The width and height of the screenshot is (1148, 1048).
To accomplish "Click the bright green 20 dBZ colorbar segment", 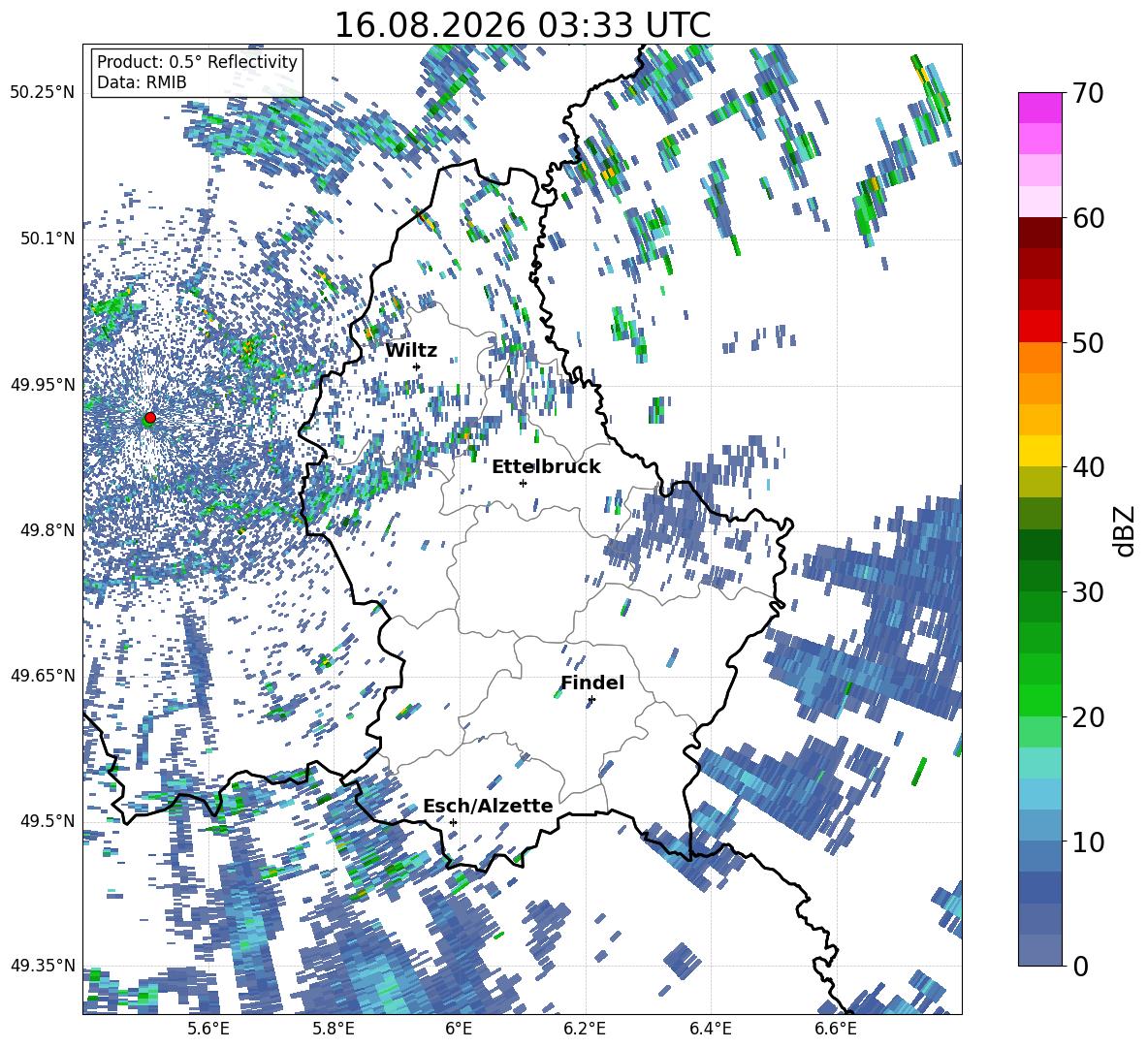I will [x=1039, y=700].
